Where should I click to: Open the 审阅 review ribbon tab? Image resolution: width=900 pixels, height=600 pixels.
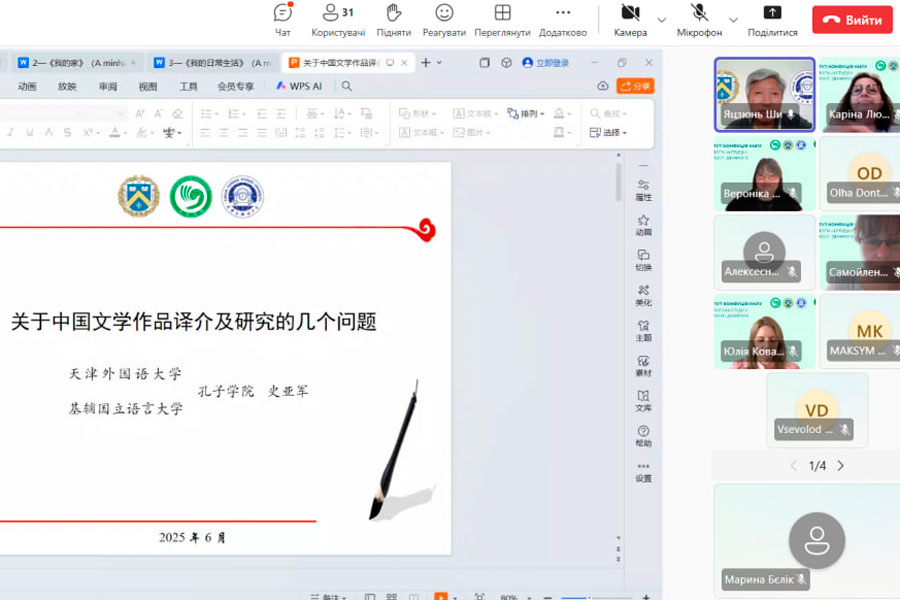coord(108,86)
